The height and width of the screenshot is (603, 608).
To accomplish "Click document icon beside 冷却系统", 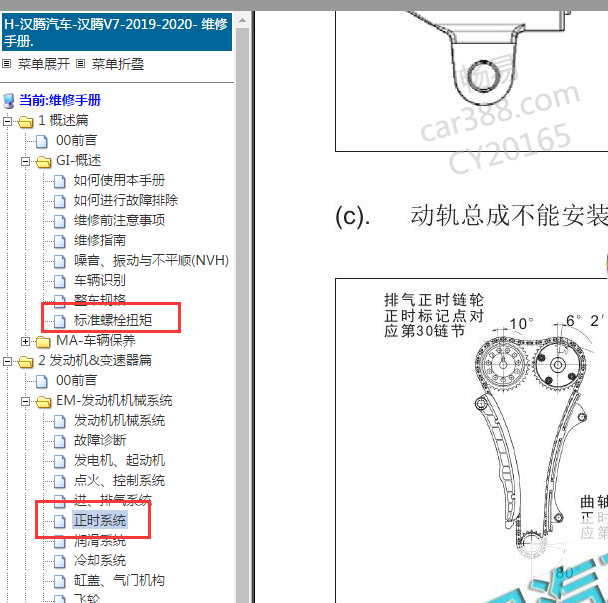I will tap(59, 561).
